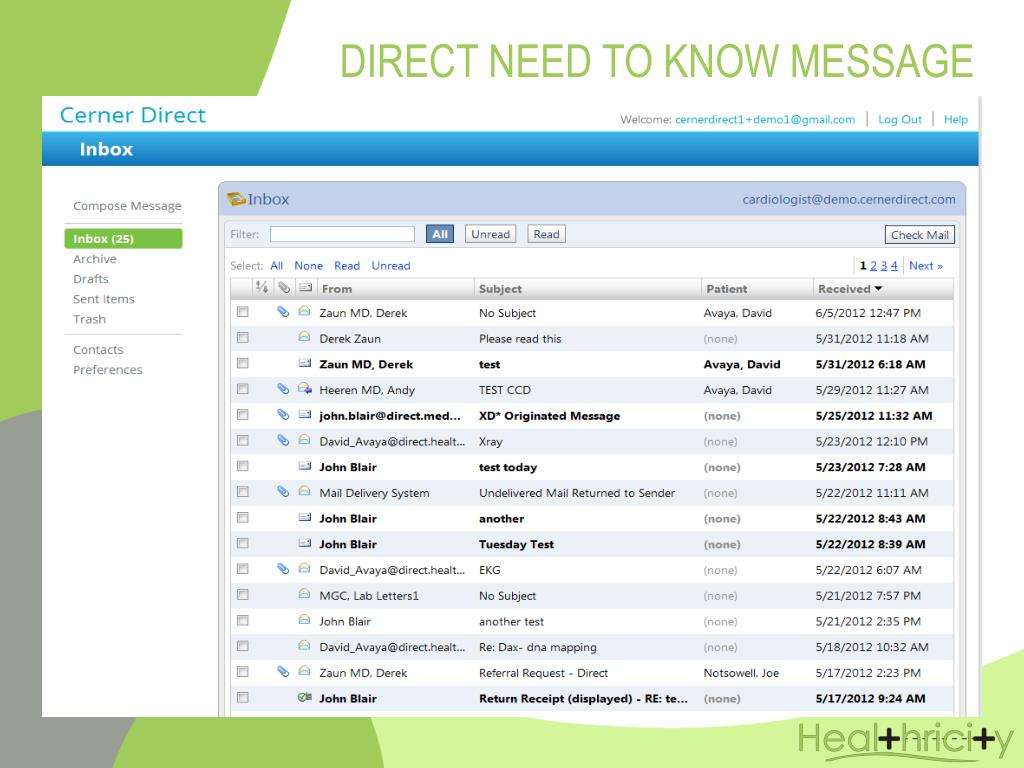Go to page 2 of inbox
Viewport: 1024px width, 768px height.
873,266
